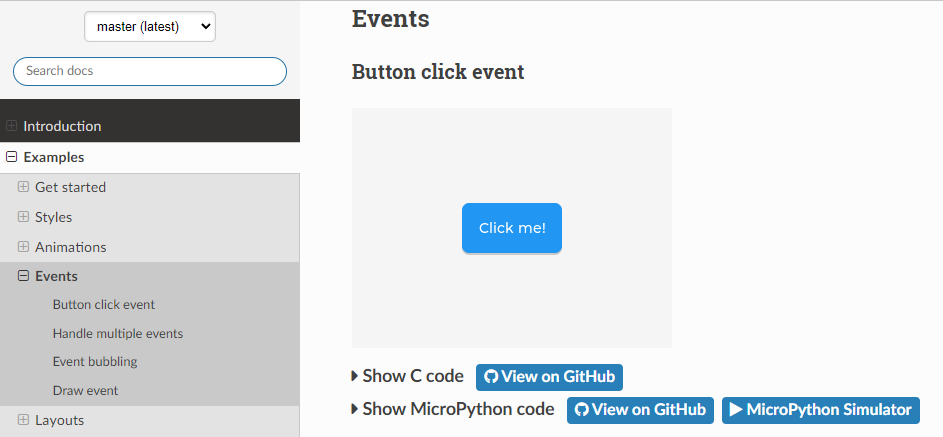Open the Introduction menu item
Viewport: 943px width, 437px height.
(x=62, y=126)
